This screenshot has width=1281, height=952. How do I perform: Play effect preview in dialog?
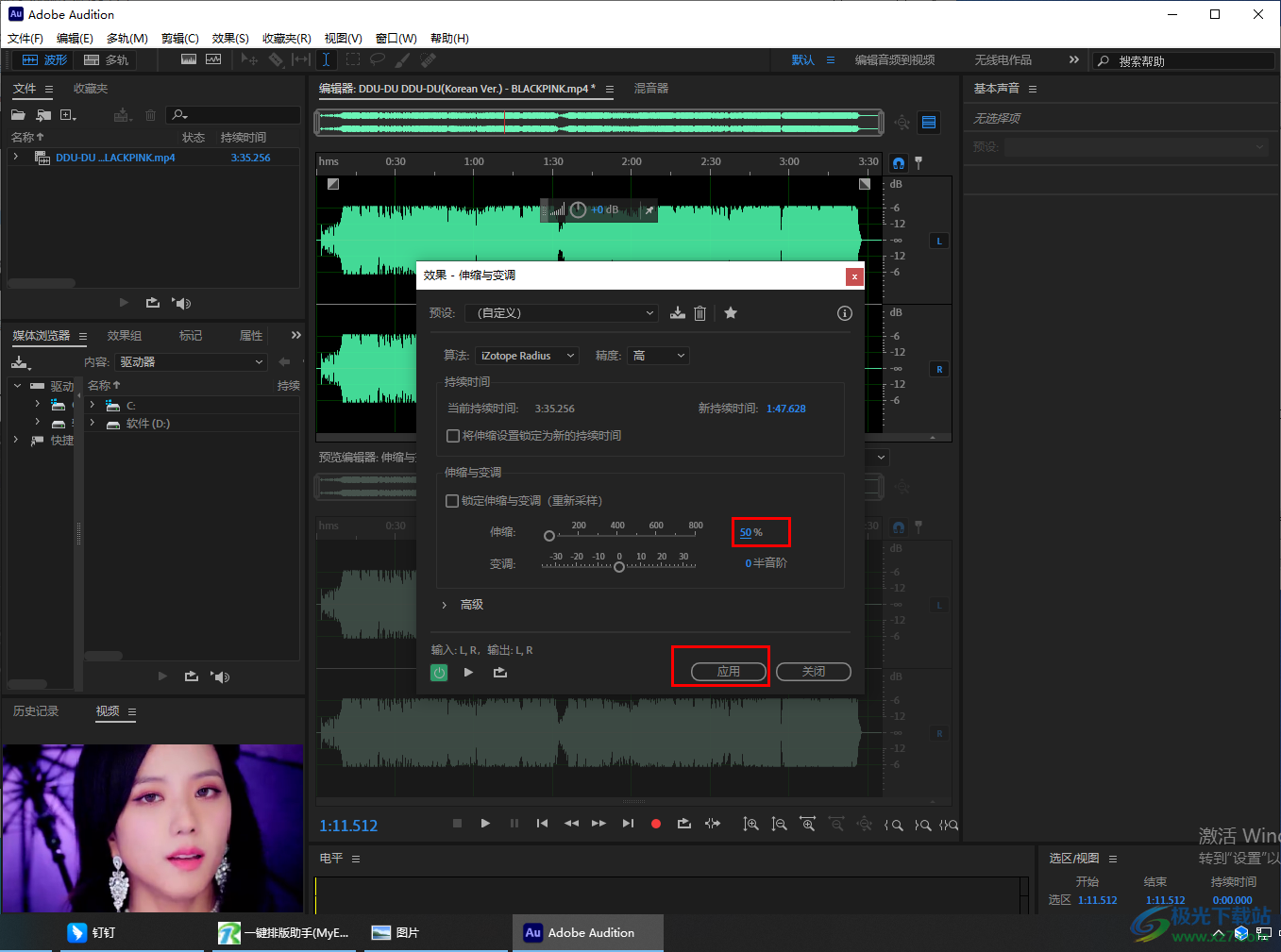[468, 673]
